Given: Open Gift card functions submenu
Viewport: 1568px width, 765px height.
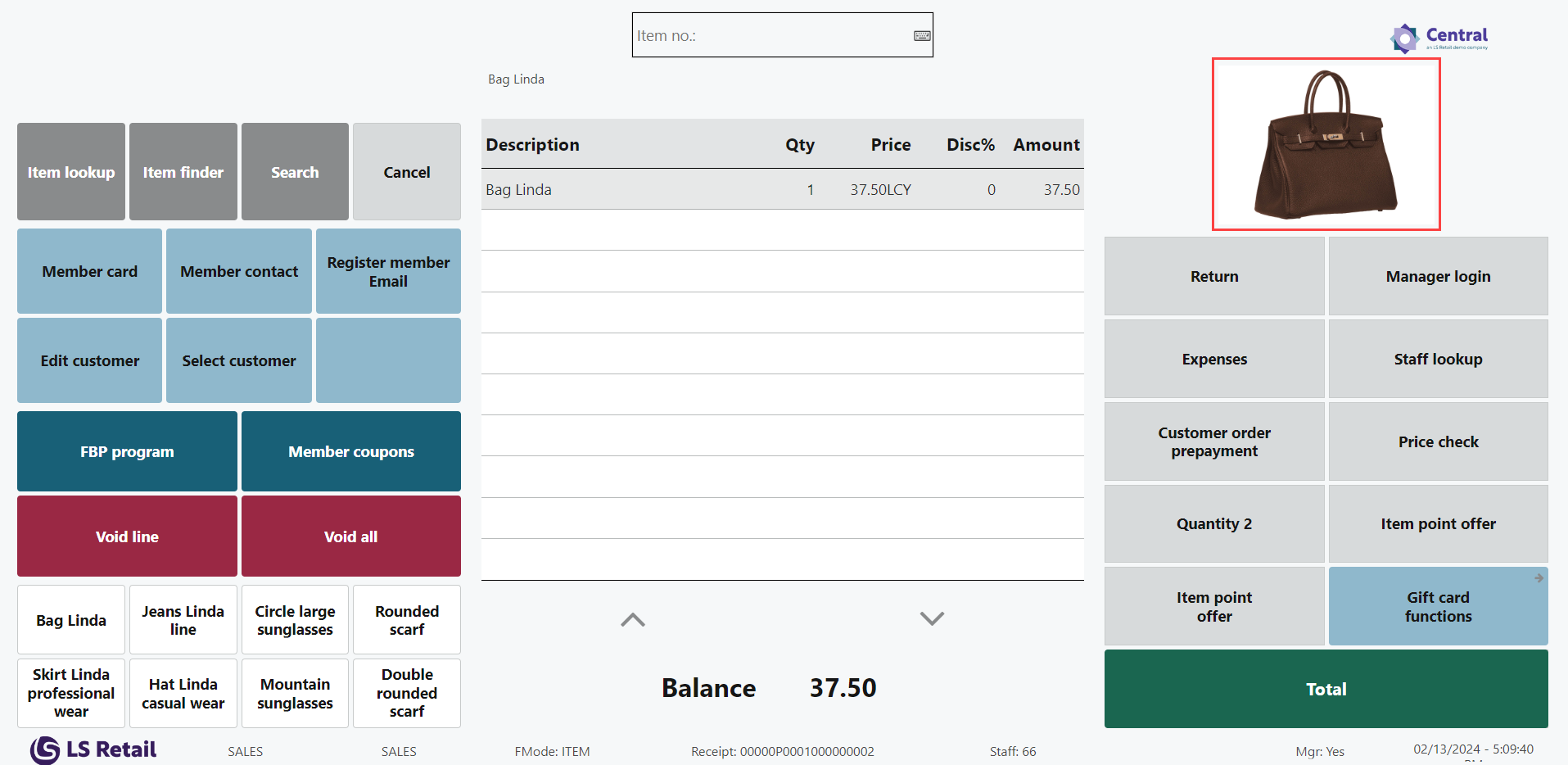Looking at the screenshot, I should [1438, 606].
